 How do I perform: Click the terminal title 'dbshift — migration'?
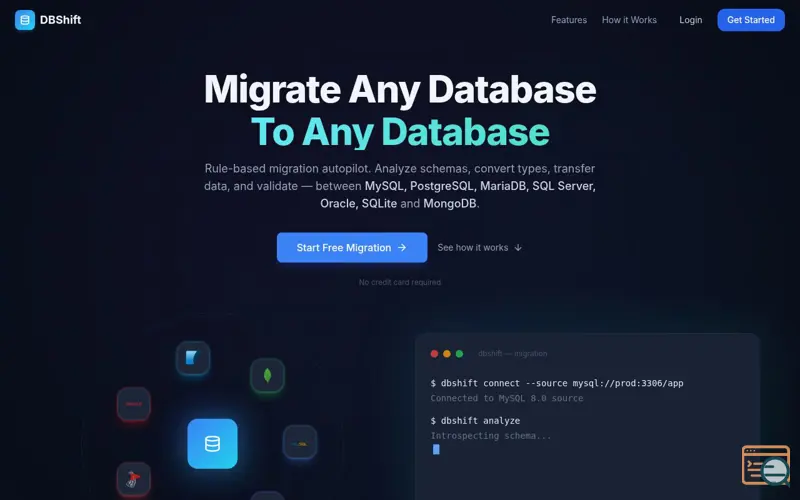[x=512, y=354]
